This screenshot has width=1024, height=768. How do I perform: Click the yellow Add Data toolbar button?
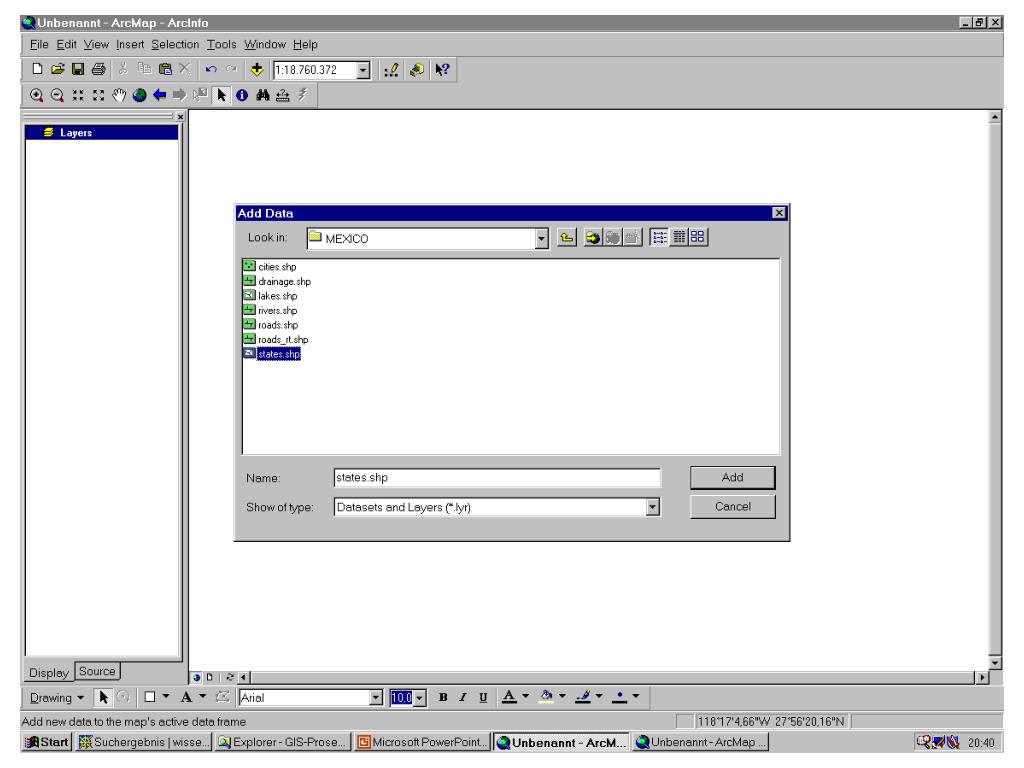tap(257, 69)
